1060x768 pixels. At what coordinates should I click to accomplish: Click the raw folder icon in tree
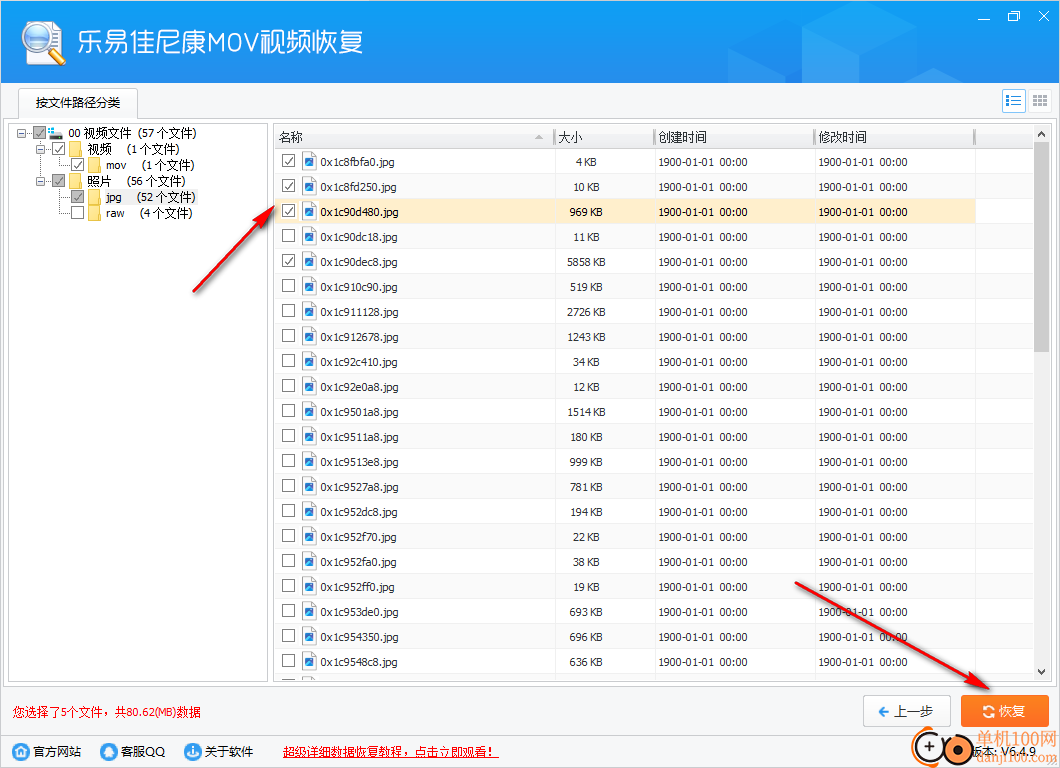(x=95, y=213)
